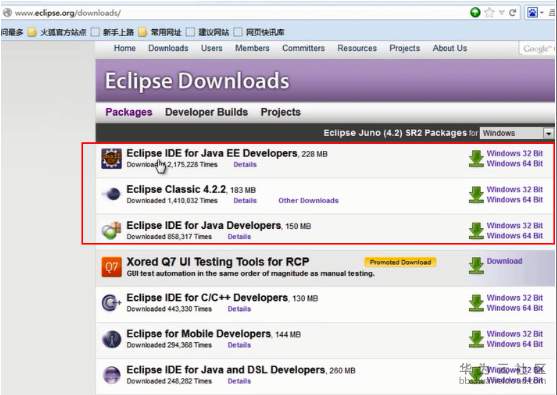Click Xored Q7 UI Testing Tools title

[x=218, y=262]
